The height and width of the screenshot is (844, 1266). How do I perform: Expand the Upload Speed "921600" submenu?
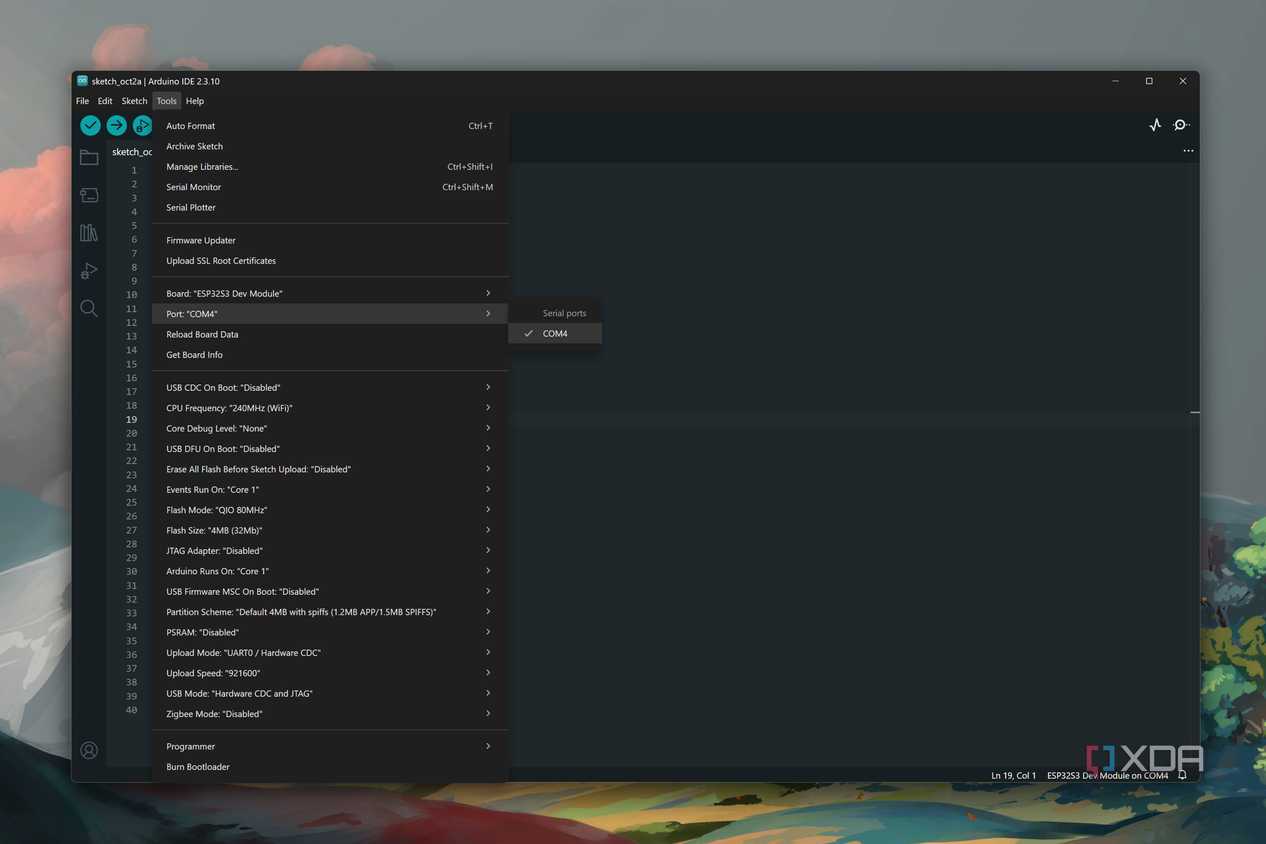330,673
